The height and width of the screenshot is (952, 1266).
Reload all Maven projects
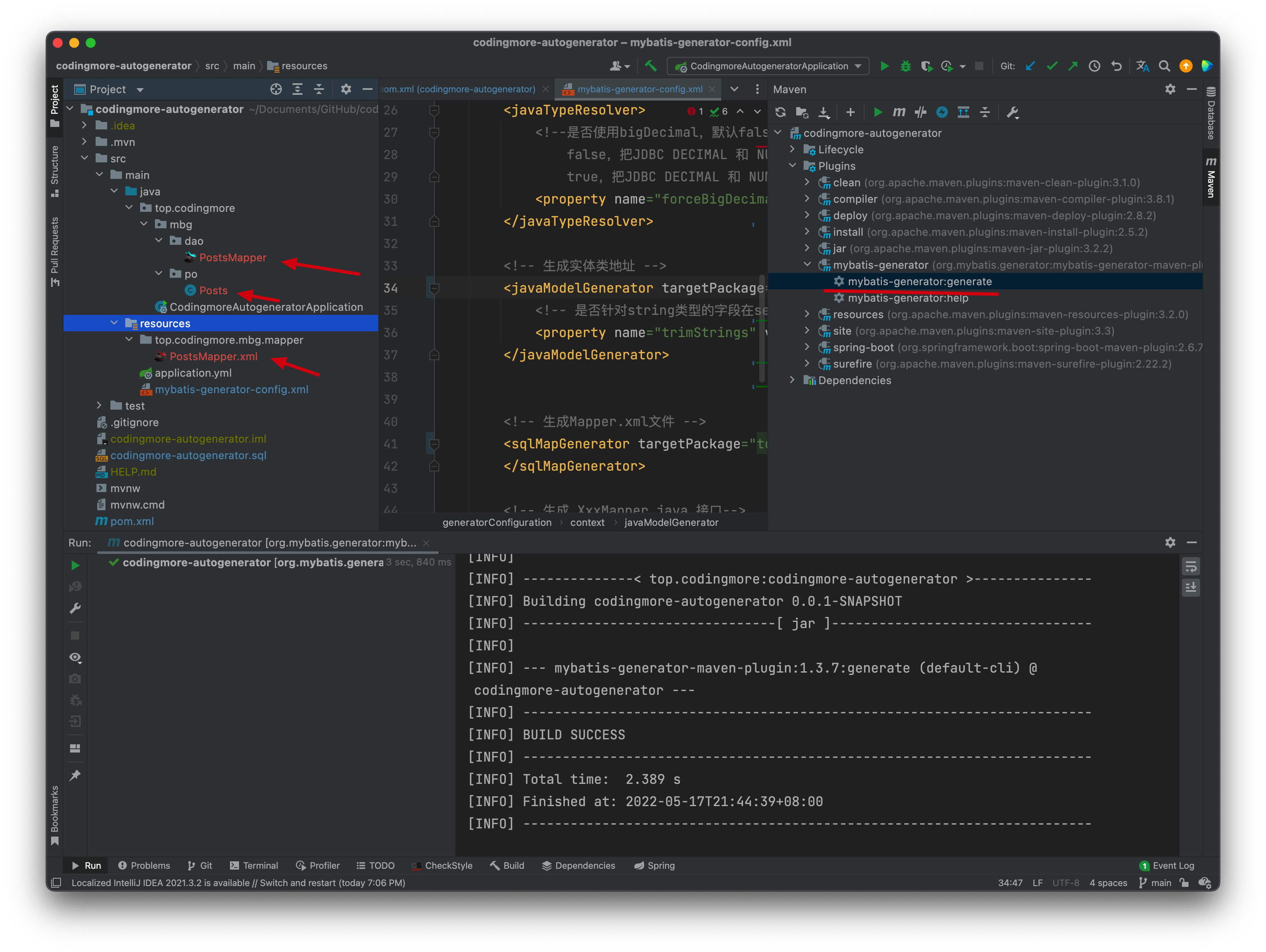tap(780, 112)
